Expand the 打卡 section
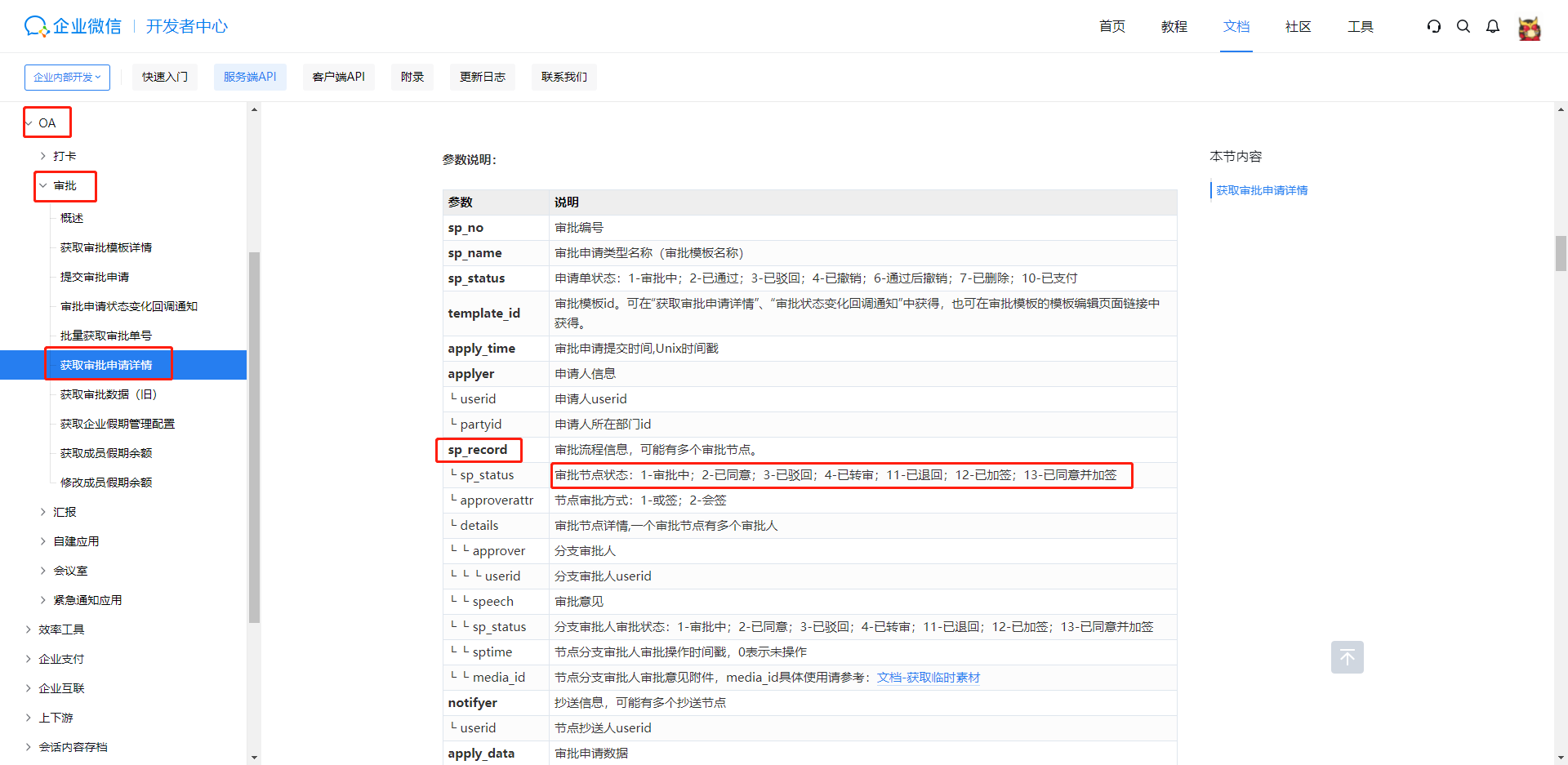 click(65, 155)
